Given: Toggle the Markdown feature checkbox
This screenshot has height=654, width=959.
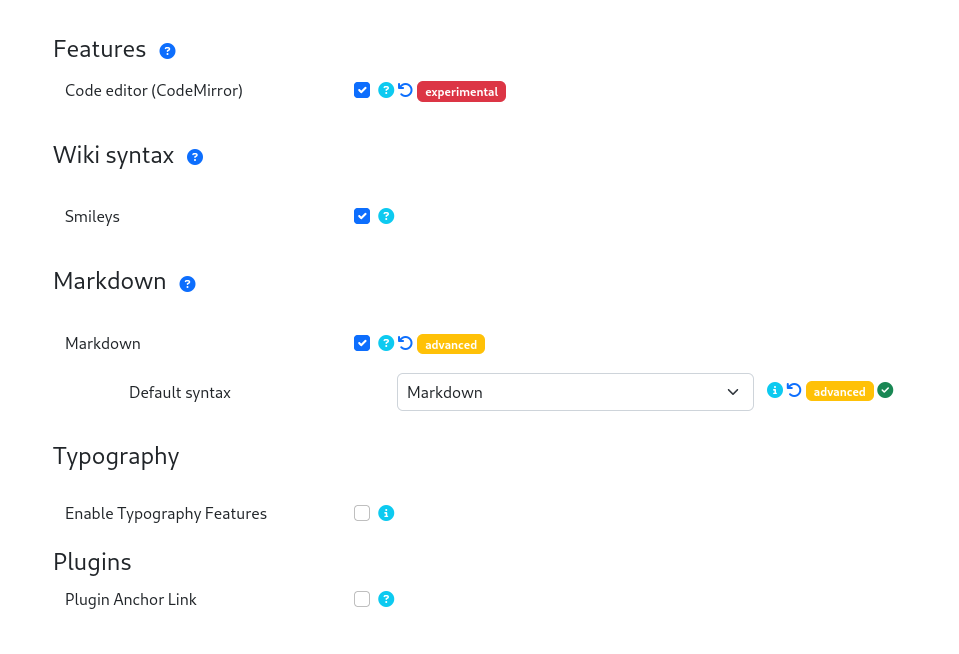Looking at the screenshot, I should pos(362,343).
